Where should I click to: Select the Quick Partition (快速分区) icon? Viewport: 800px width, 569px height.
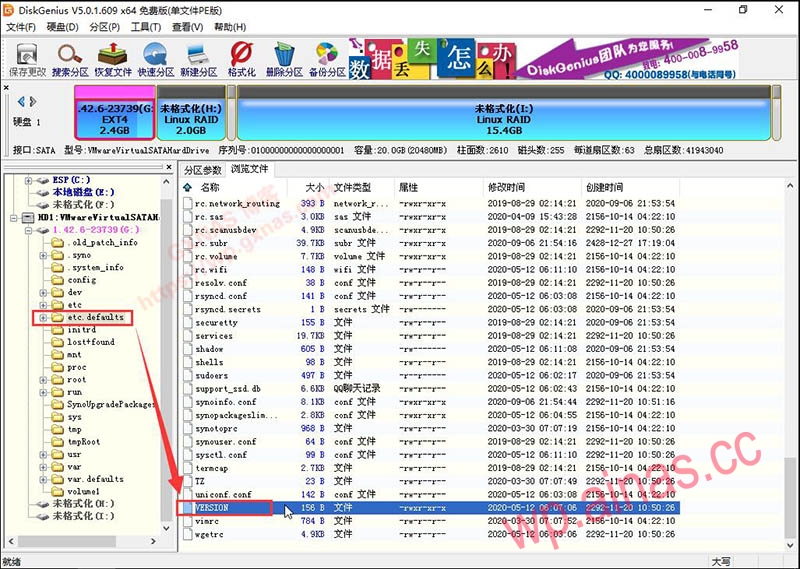pyautogui.click(x=156, y=60)
